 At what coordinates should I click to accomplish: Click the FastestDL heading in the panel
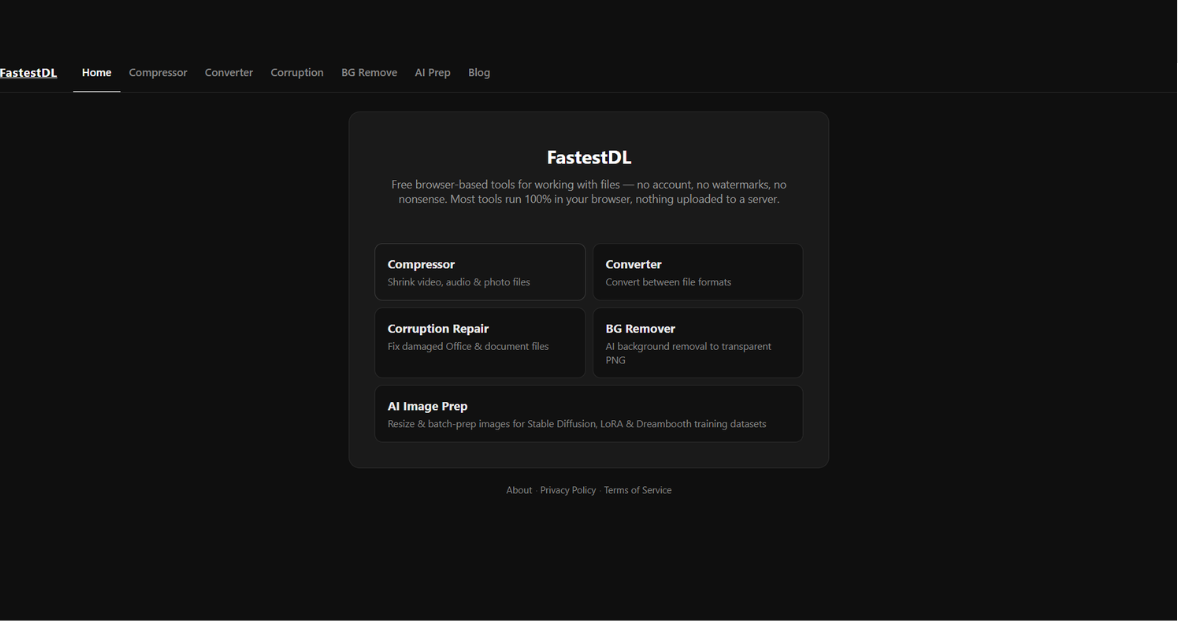pyautogui.click(x=589, y=157)
